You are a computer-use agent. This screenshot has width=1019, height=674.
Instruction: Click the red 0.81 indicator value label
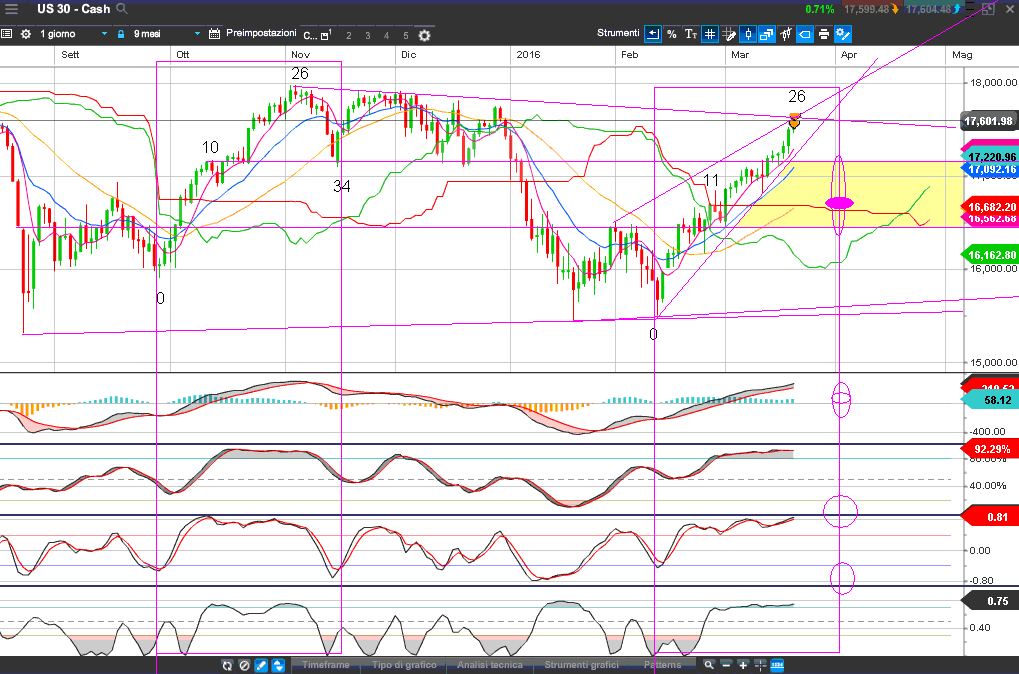(990, 517)
